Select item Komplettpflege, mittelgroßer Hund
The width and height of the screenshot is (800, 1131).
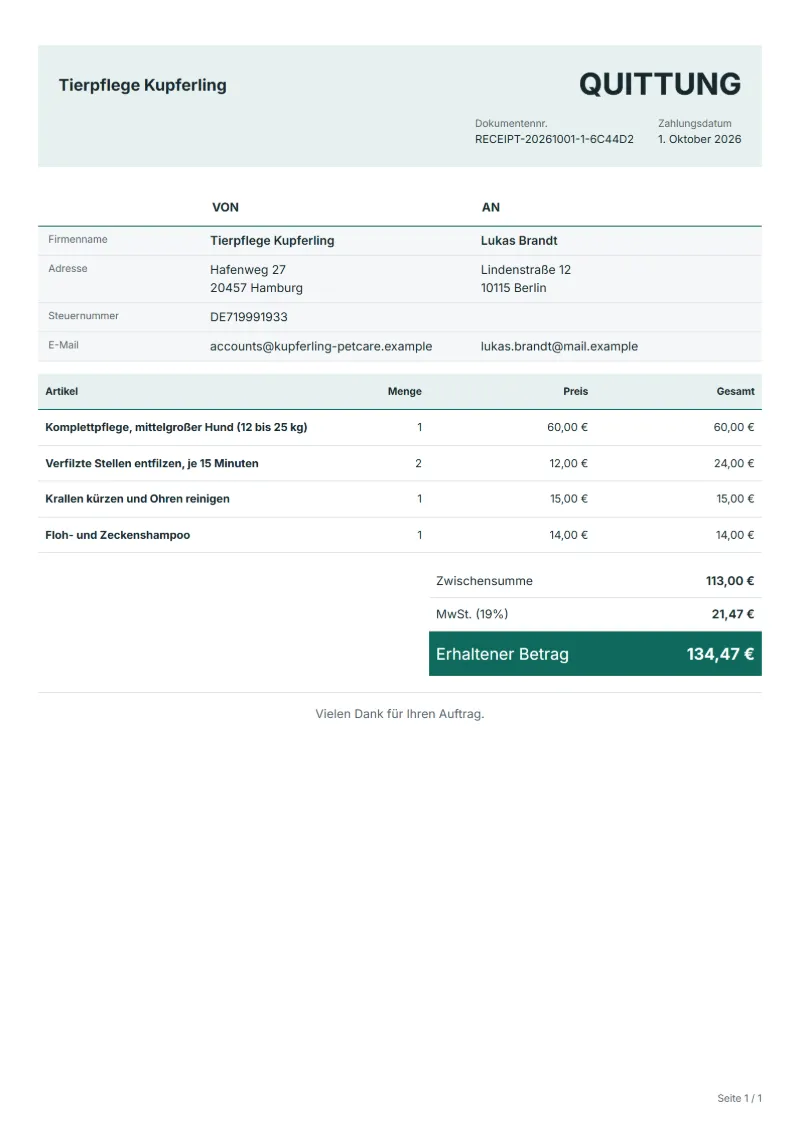(x=176, y=428)
